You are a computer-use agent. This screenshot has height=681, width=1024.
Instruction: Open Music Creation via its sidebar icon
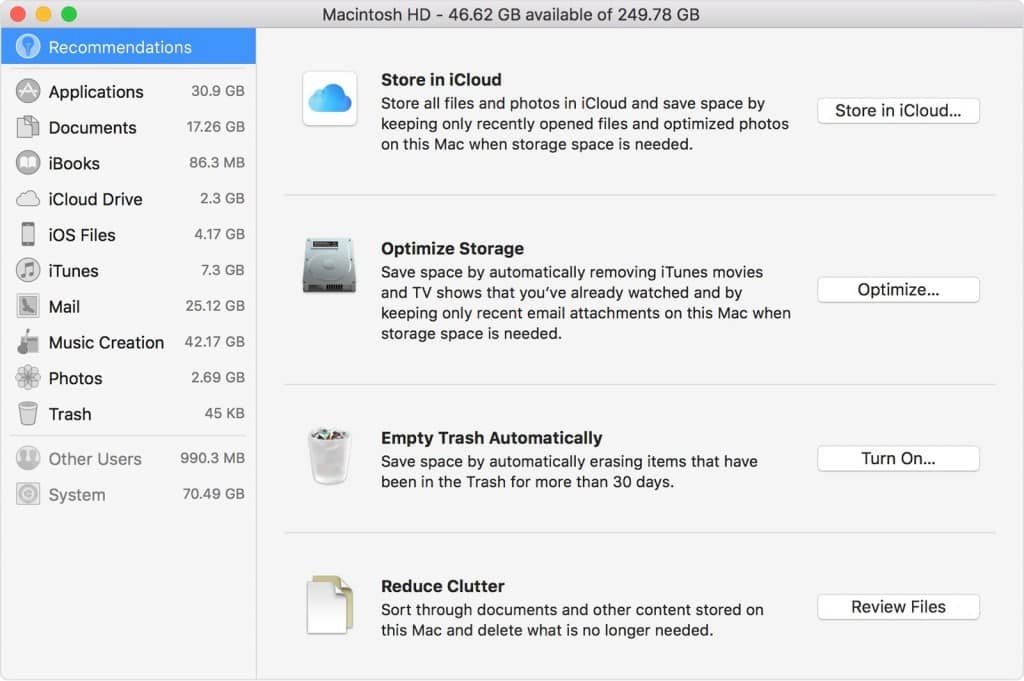(x=28, y=342)
